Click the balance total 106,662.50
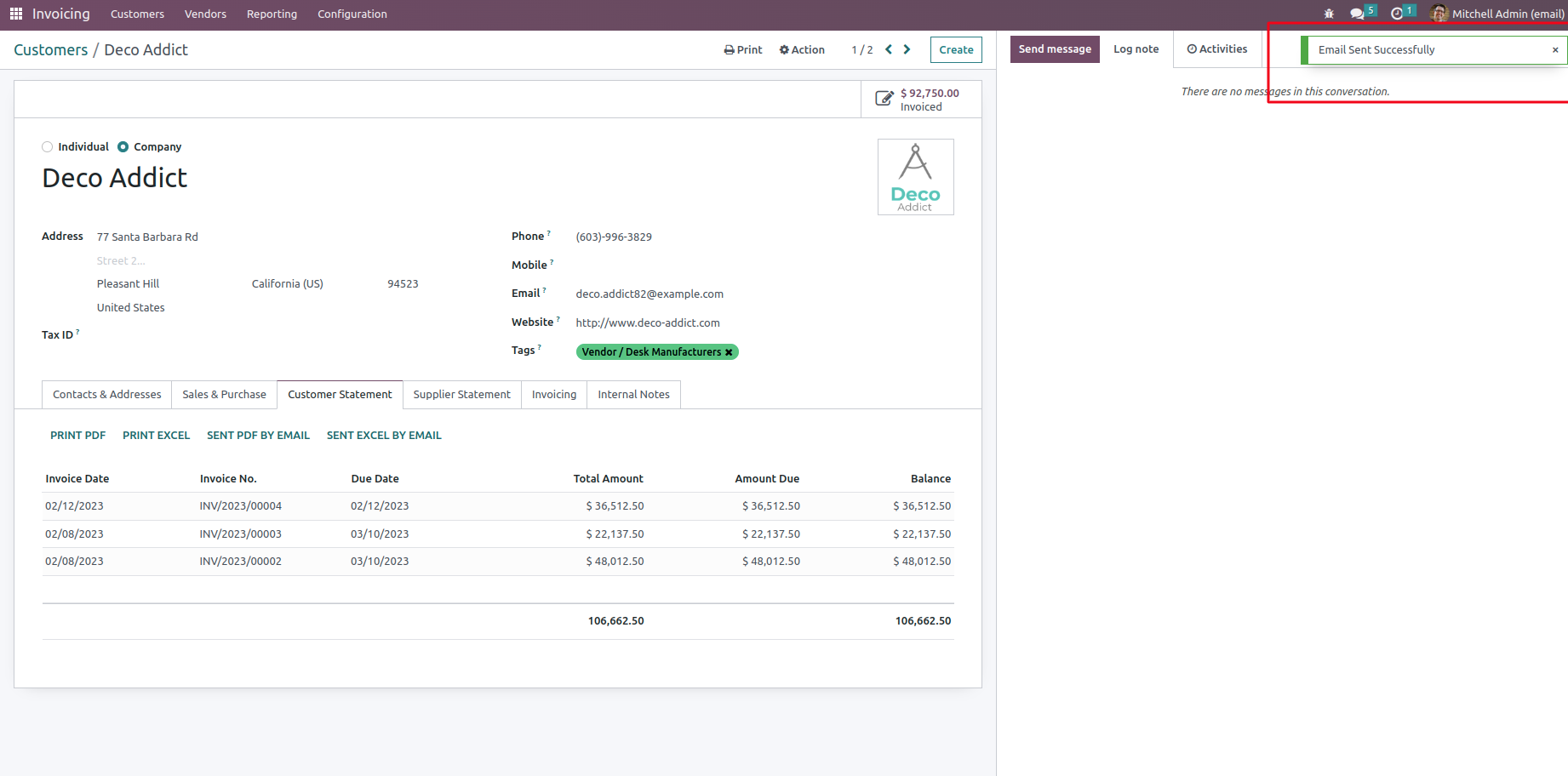This screenshot has width=1568, height=776. point(924,621)
